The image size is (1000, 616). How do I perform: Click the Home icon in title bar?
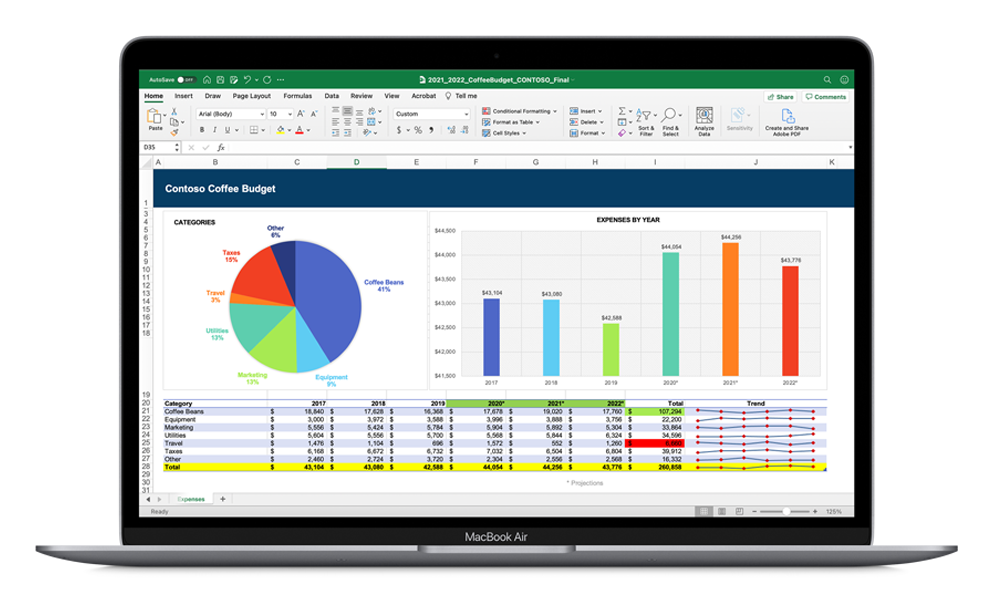pyautogui.click(x=207, y=80)
